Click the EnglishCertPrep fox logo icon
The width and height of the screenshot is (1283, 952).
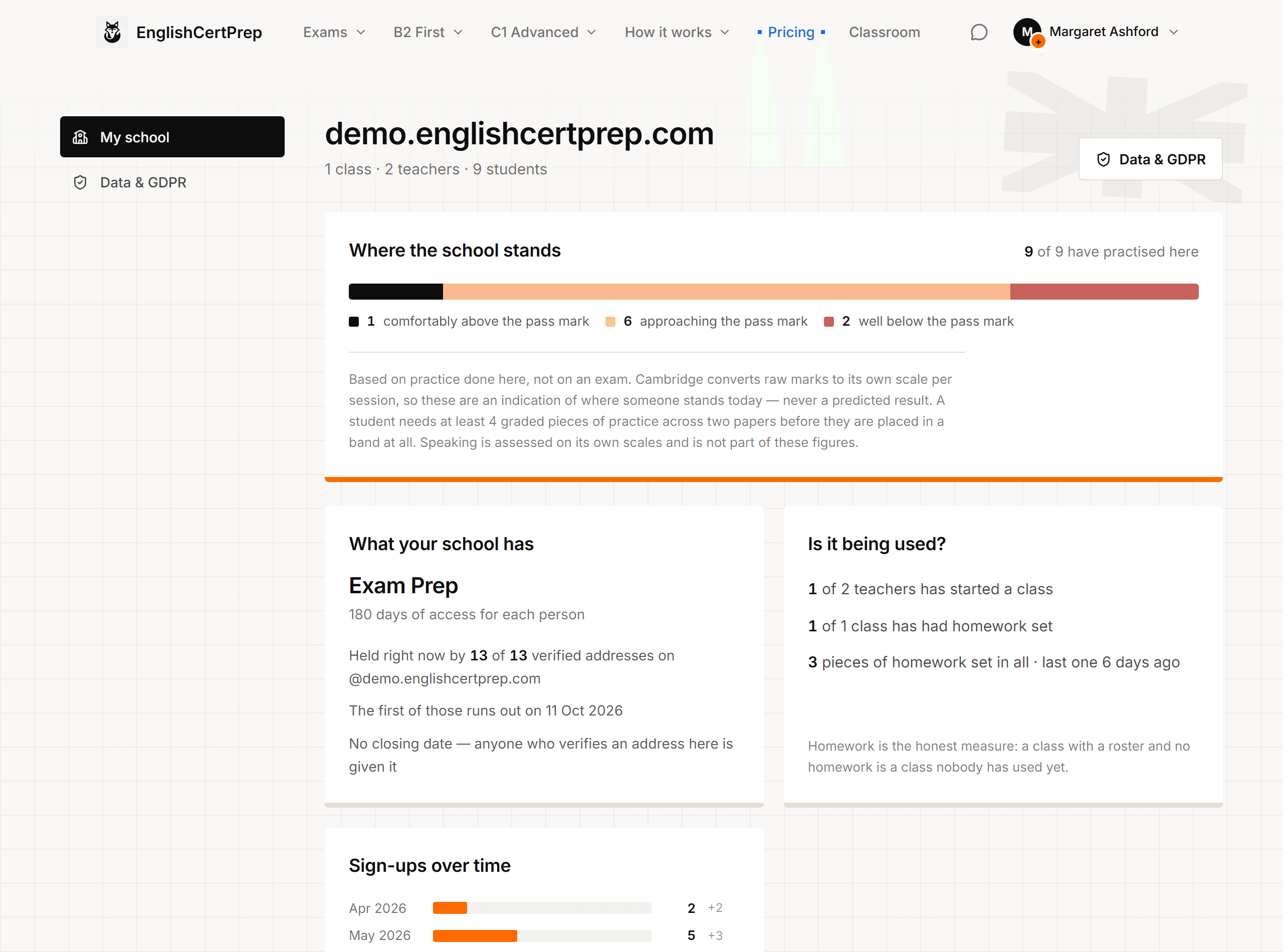coord(112,32)
